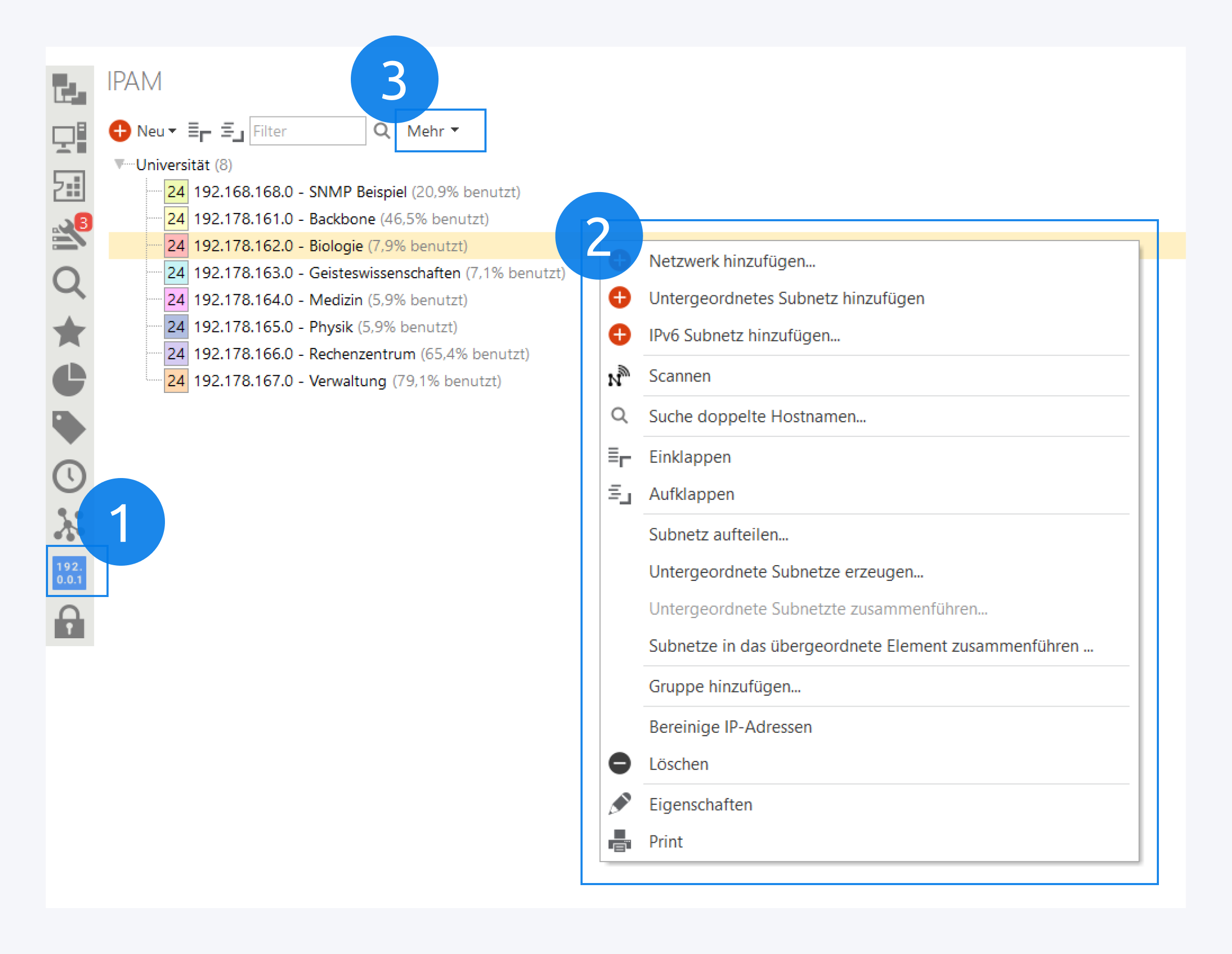Click into the Filter text field
The height and width of the screenshot is (954, 1232).
pos(307,131)
